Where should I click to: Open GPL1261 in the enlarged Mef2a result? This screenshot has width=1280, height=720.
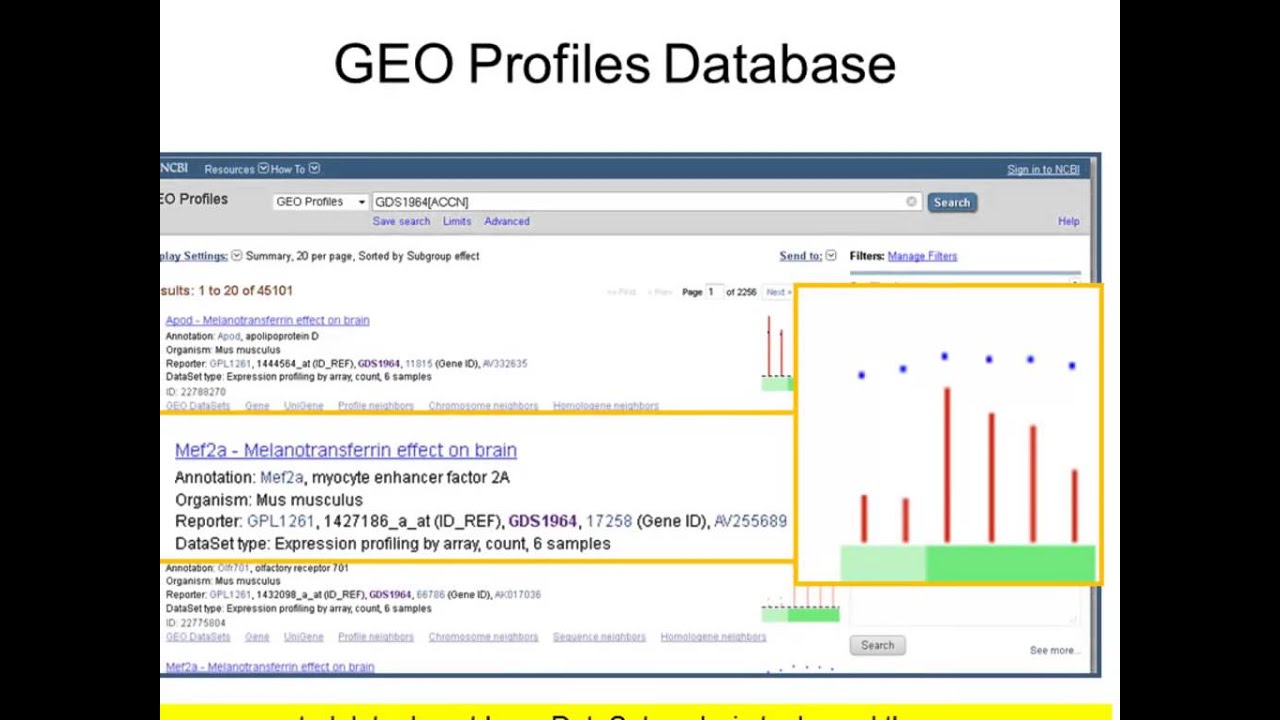[x=280, y=521]
